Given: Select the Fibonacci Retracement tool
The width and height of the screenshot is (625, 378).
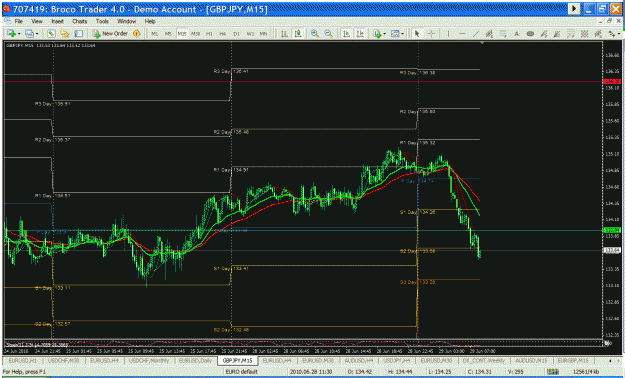Looking at the screenshot, I should click(503, 34).
